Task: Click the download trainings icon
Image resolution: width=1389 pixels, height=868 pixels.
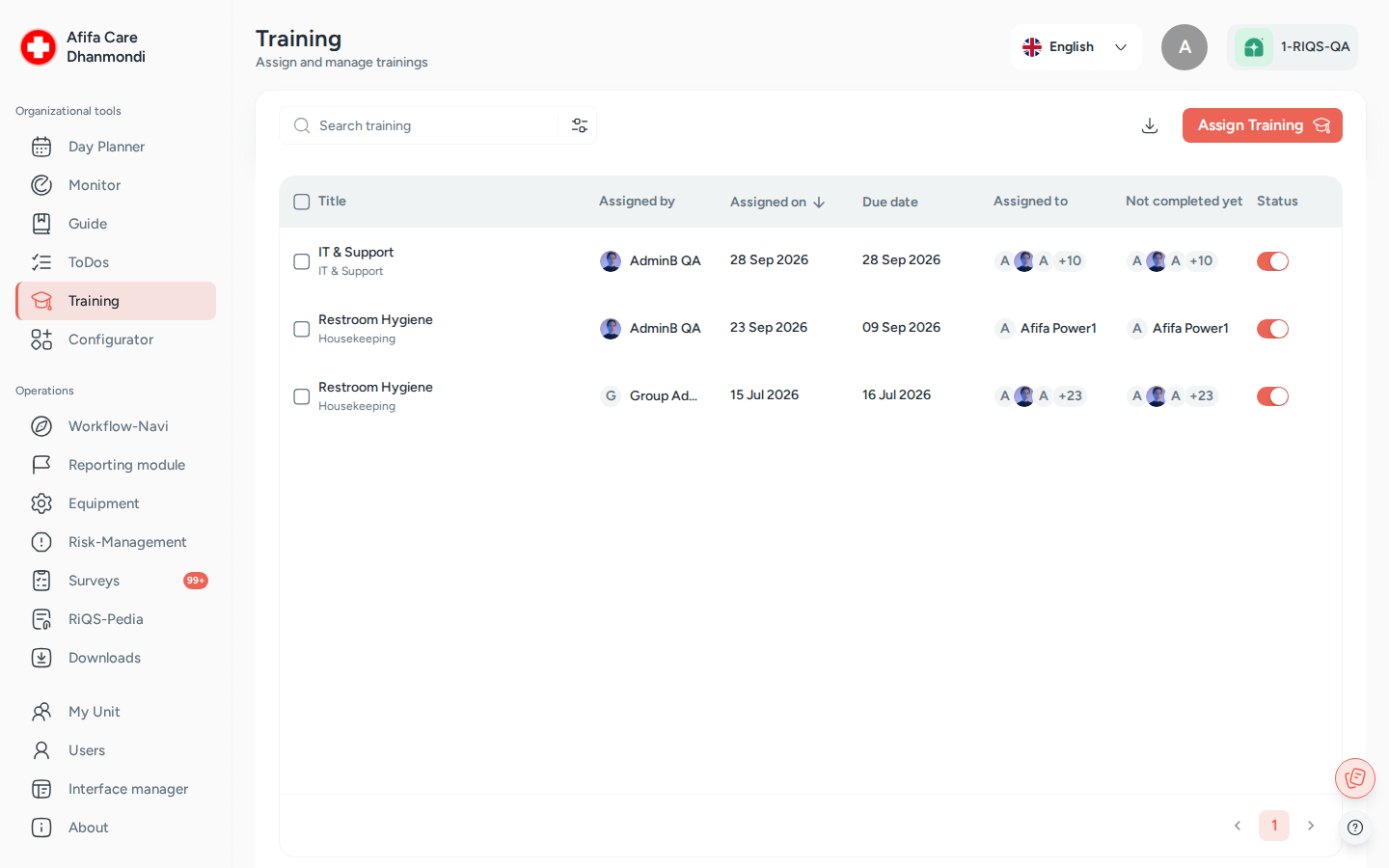Action: click(x=1149, y=125)
